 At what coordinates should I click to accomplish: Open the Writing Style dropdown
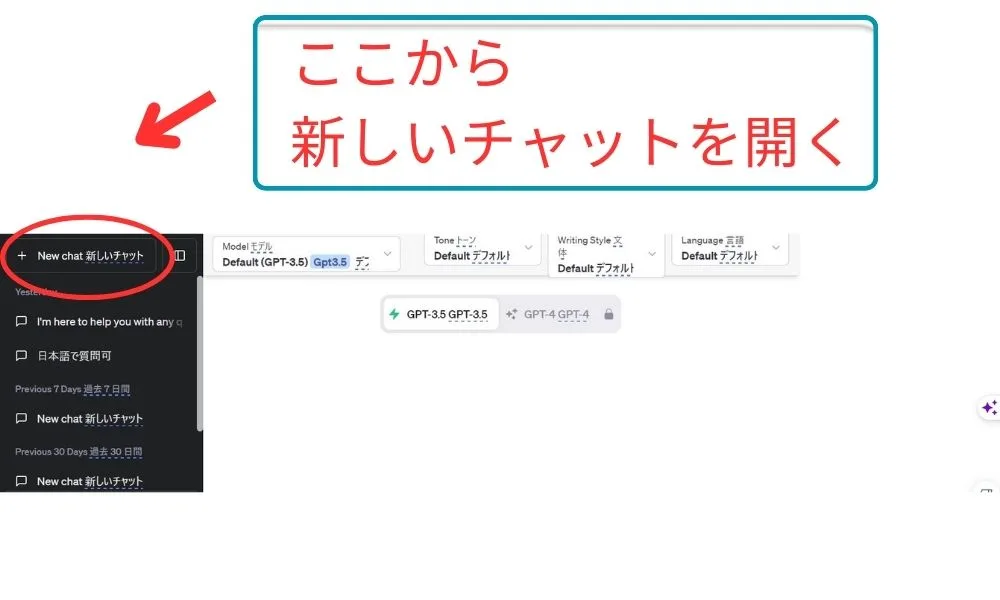point(606,254)
